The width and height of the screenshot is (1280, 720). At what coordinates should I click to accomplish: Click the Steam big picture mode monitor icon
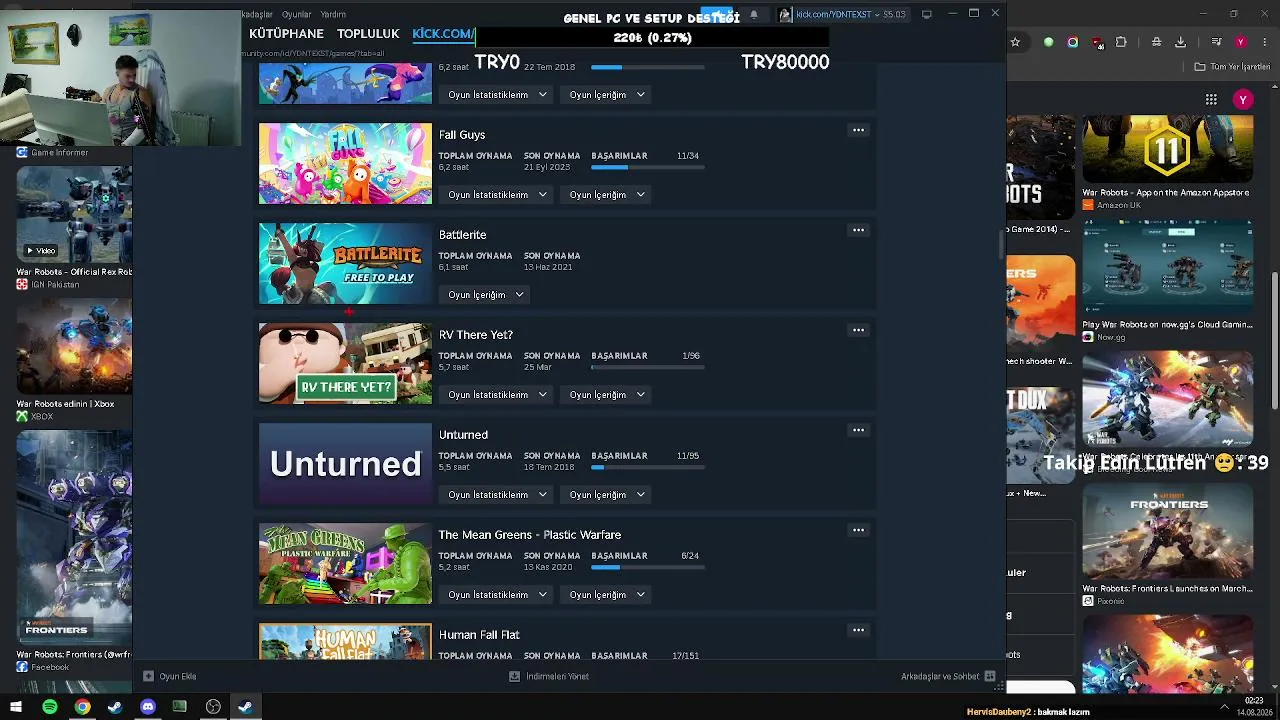[927, 14]
